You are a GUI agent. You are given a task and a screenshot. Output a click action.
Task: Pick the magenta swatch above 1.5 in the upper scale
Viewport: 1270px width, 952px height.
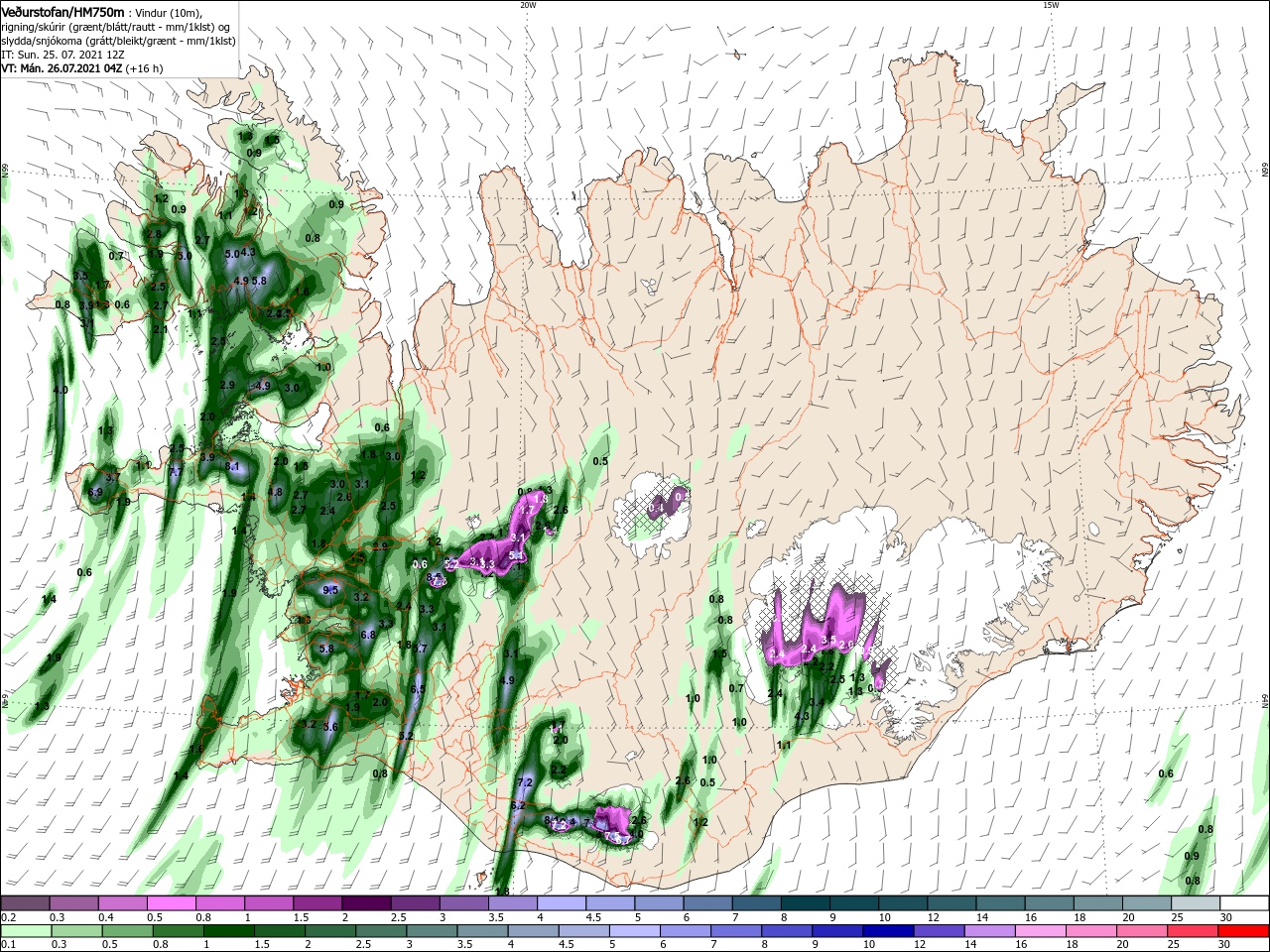pos(317,903)
